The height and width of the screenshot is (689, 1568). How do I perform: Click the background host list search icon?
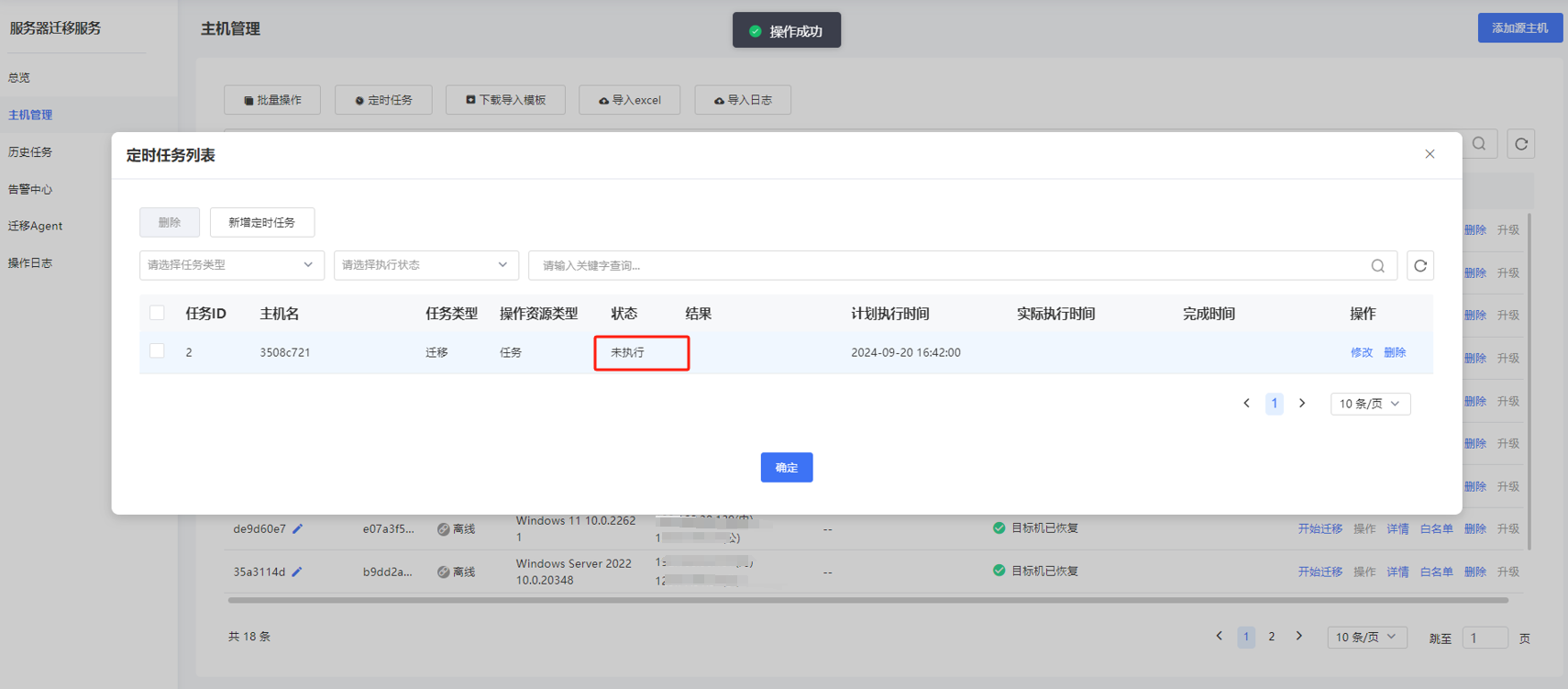pyautogui.click(x=1479, y=144)
